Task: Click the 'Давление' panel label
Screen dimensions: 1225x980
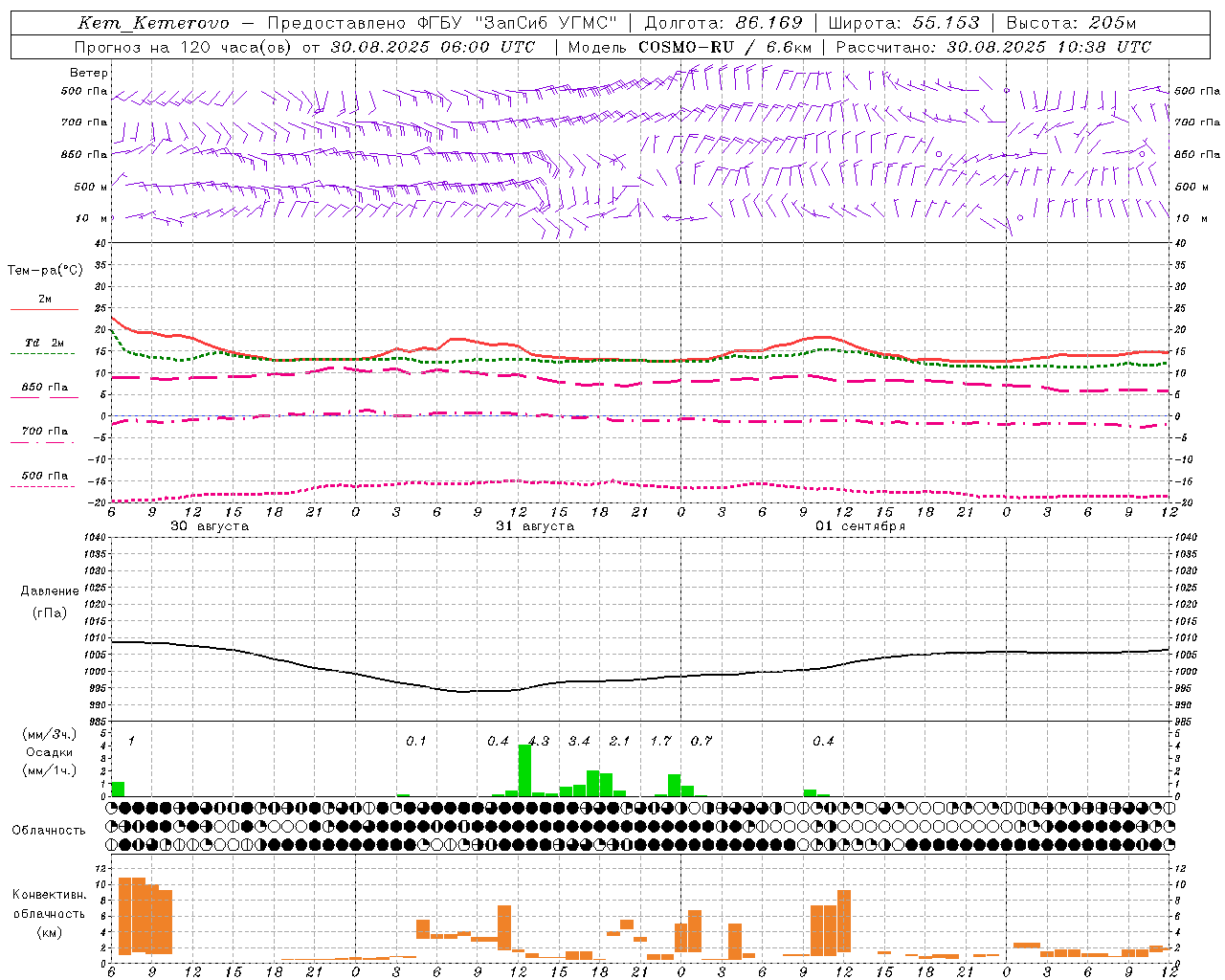Action: (x=50, y=591)
